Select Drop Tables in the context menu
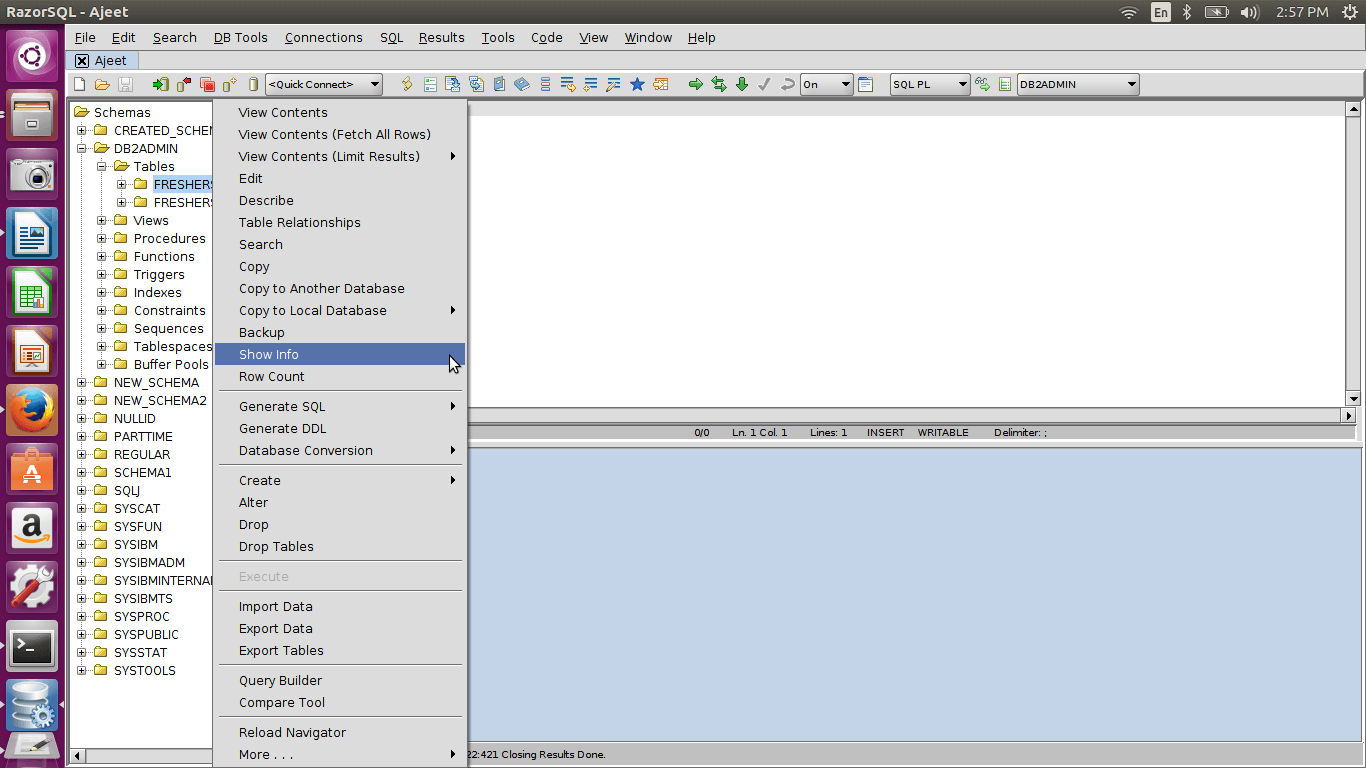 point(340,547)
